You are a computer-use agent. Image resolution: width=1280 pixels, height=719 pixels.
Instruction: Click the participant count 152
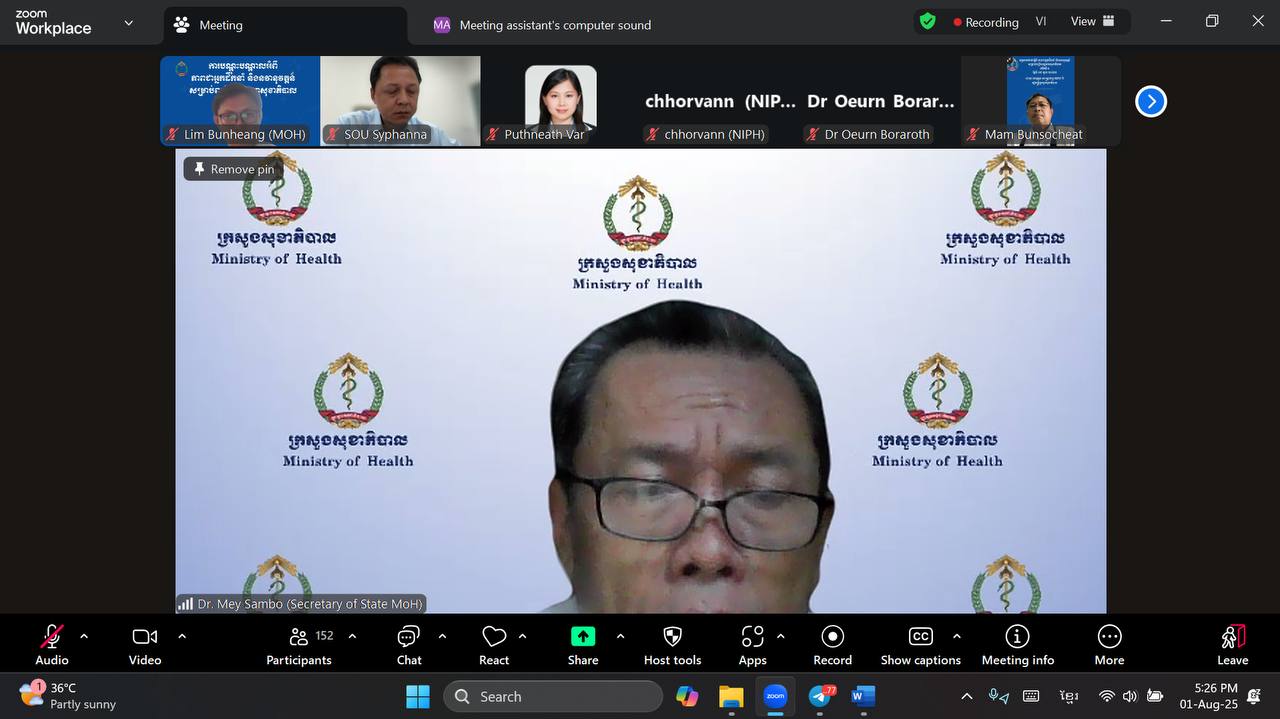(324, 635)
